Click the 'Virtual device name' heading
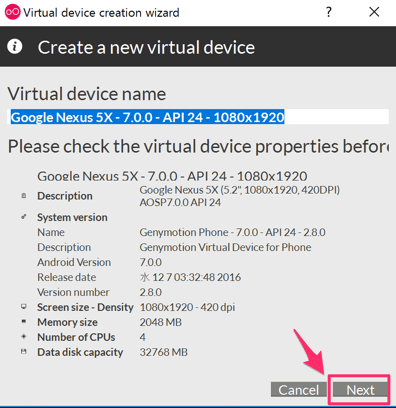396x408 pixels. coord(87,94)
